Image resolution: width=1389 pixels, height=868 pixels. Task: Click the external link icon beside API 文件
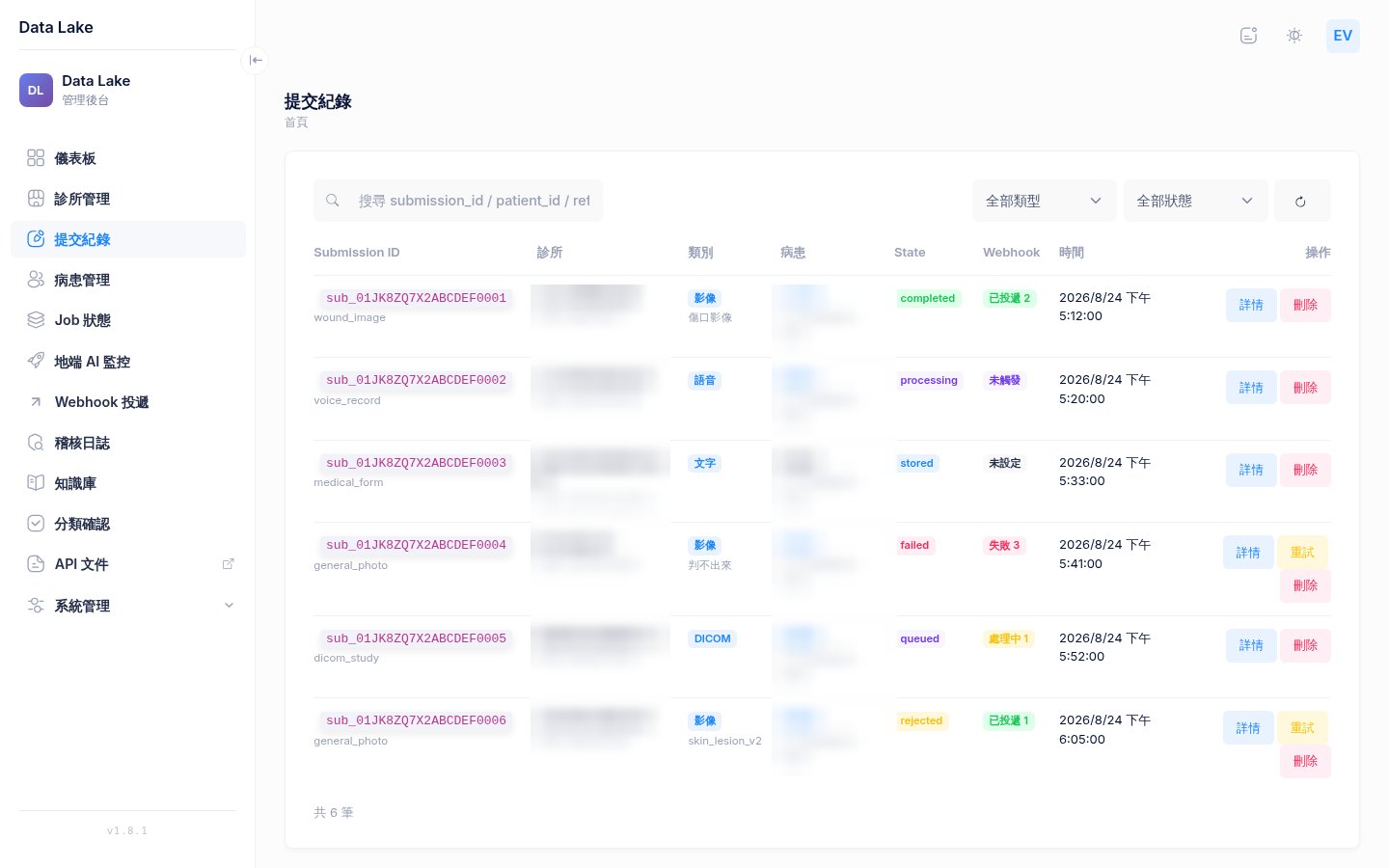pos(229,564)
